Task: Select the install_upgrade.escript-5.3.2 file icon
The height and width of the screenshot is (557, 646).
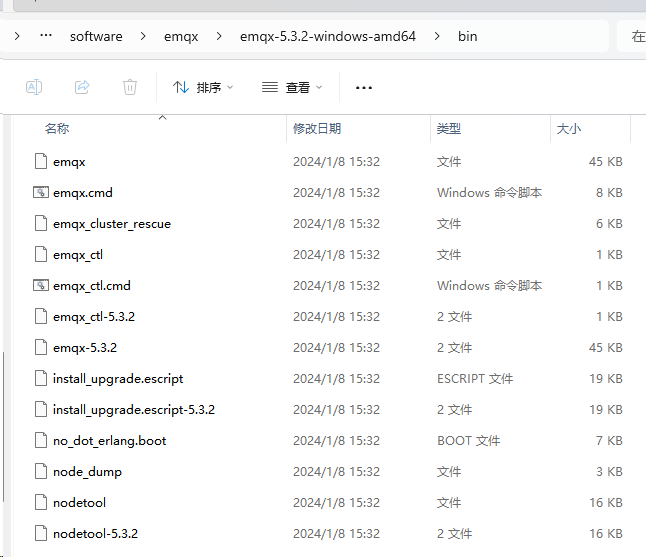Action: pyautogui.click(x=41, y=409)
